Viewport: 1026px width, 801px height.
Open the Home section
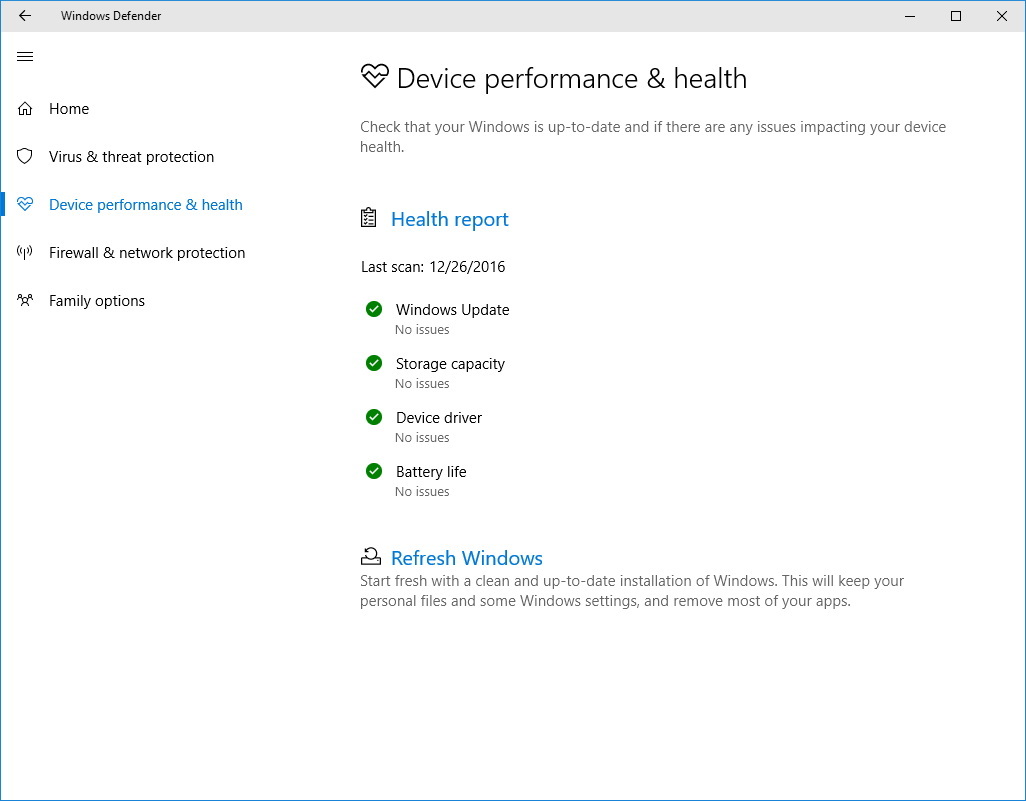[69, 109]
